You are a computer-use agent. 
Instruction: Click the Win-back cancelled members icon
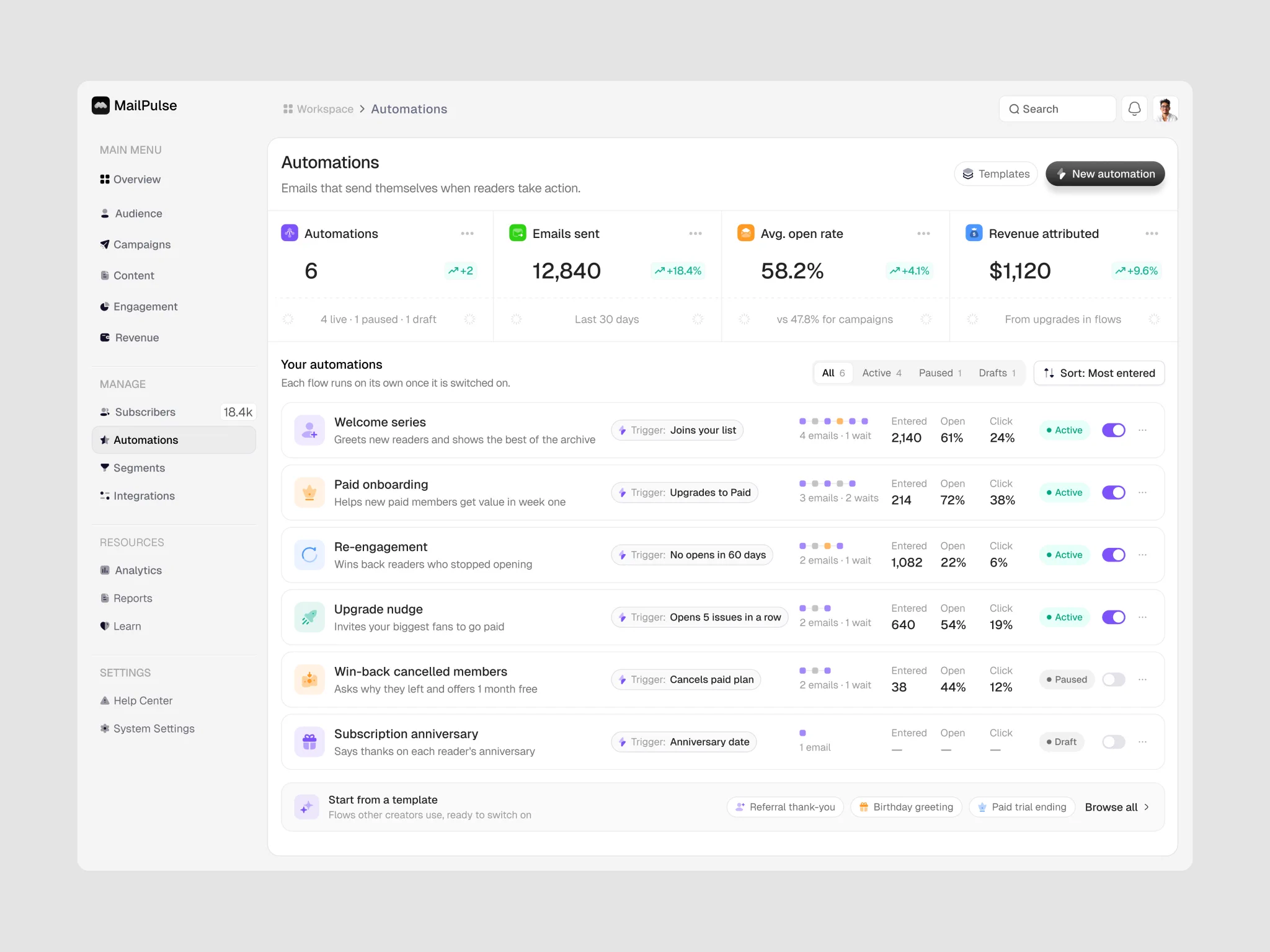pos(309,679)
